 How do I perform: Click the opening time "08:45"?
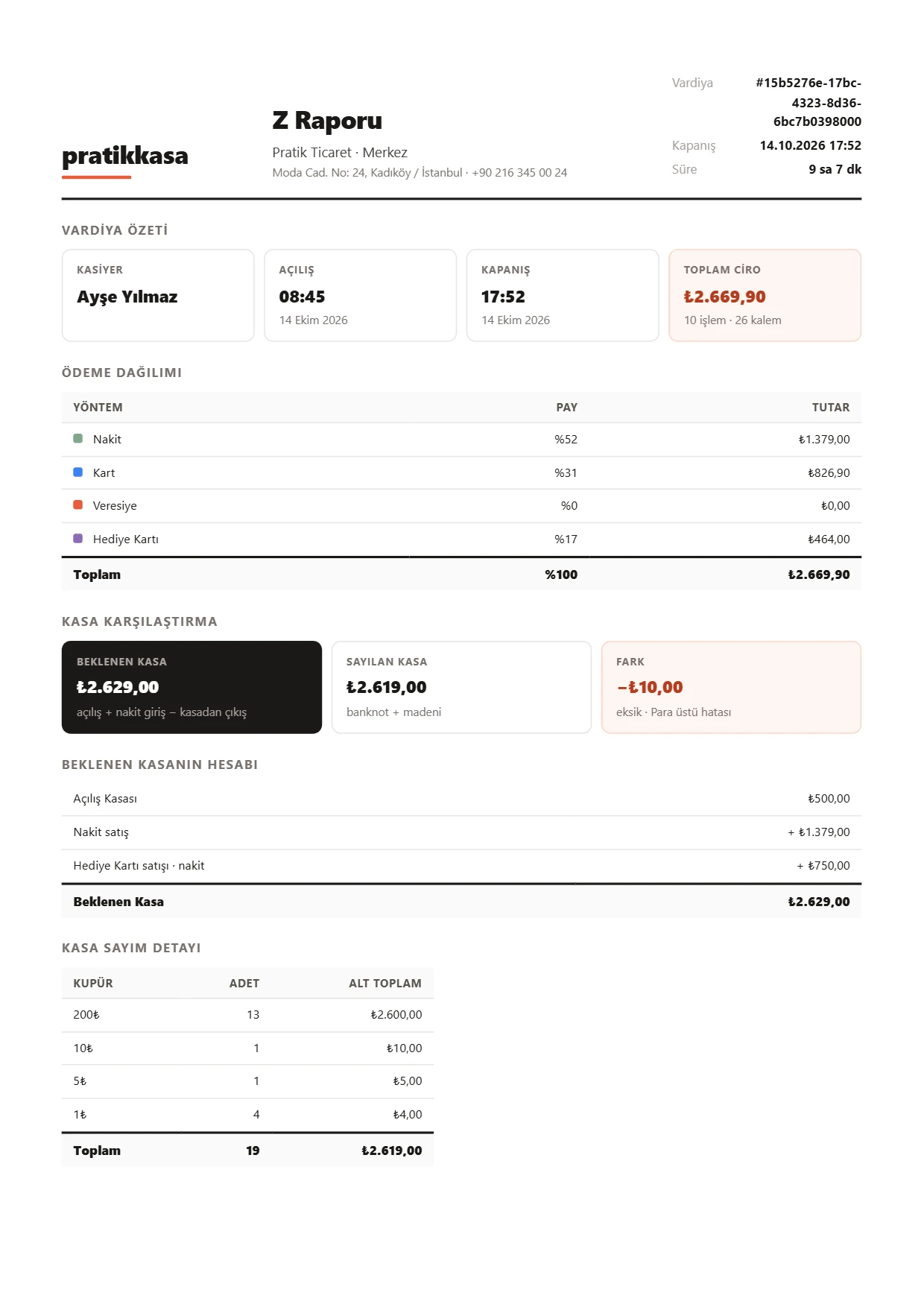click(x=302, y=297)
